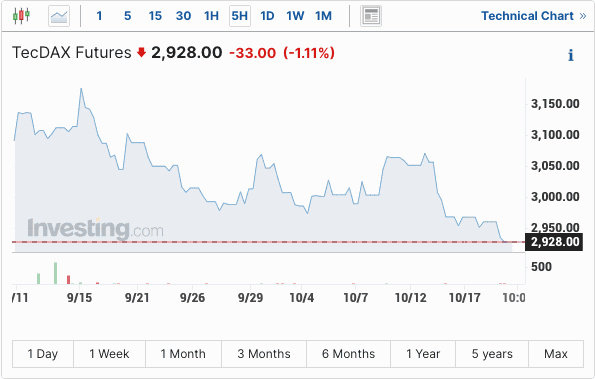Click the TecDAX Futures title
Image resolution: width=595 pixels, height=379 pixels.
(x=72, y=52)
